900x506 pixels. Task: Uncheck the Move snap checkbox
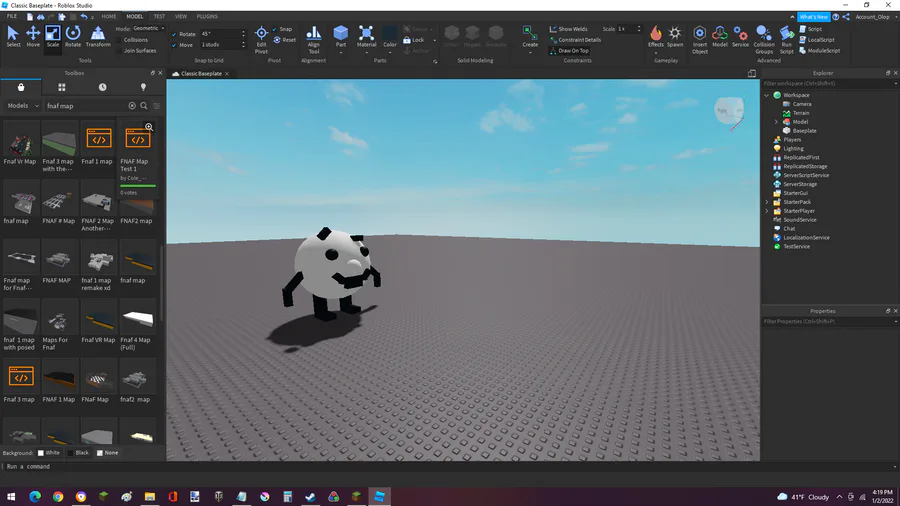174,45
